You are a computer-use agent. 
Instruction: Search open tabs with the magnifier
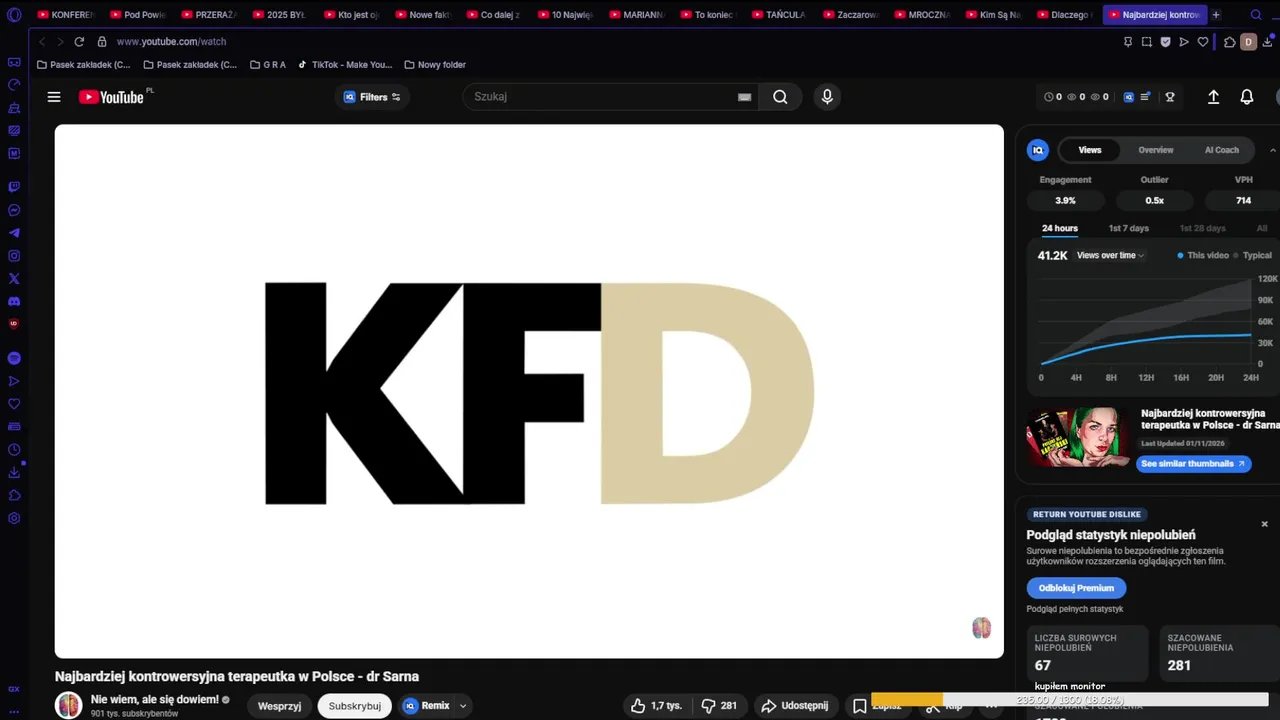[1257, 15]
